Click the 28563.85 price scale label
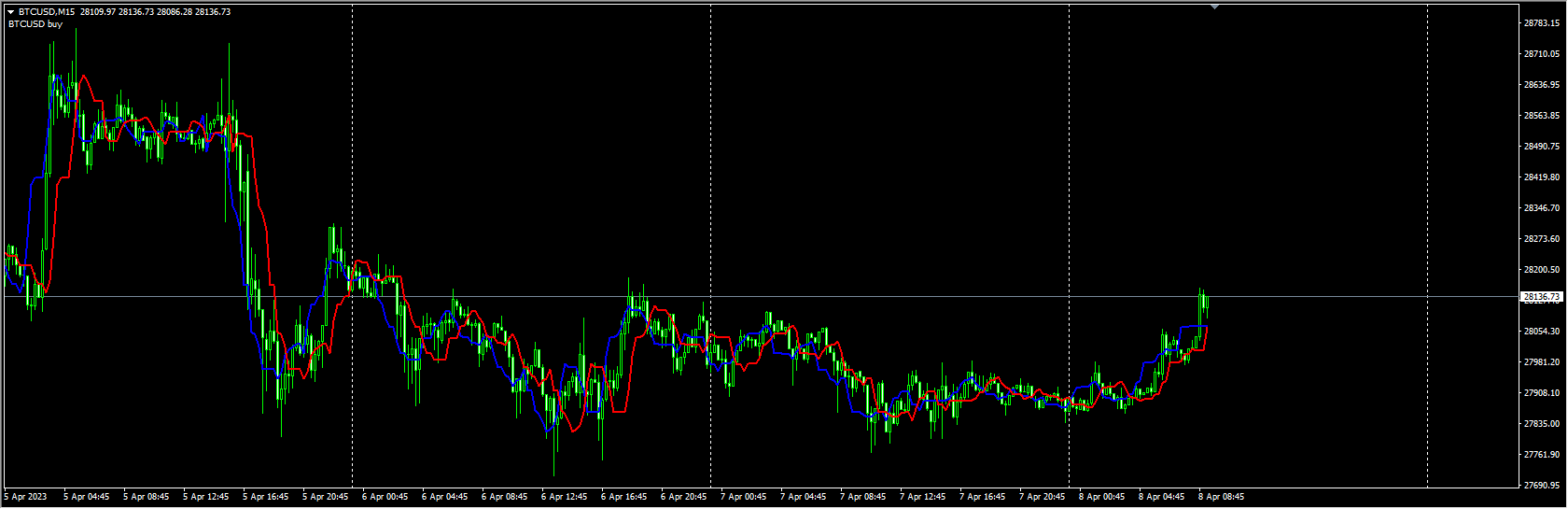 pos(1542,116)
